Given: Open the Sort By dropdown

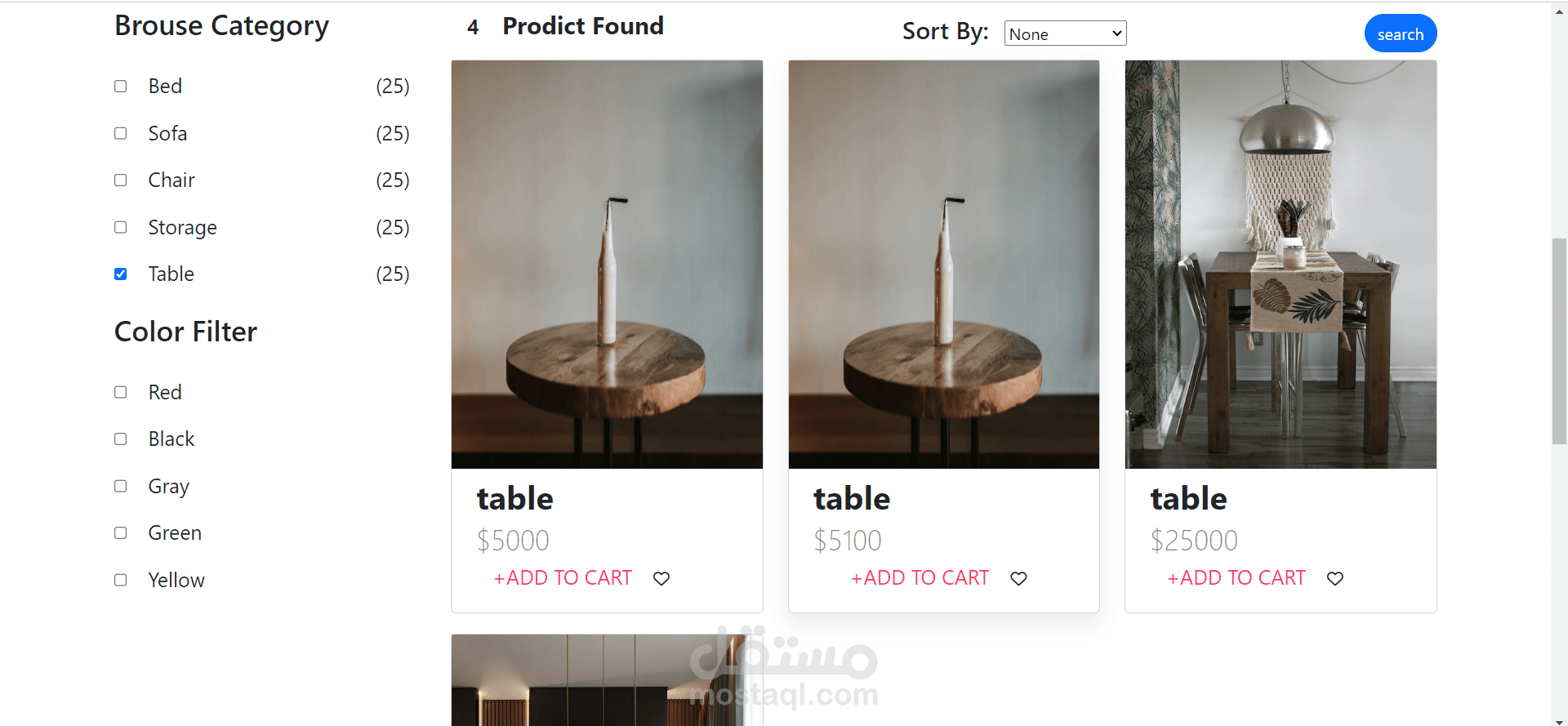Looking at the screenshot, I should pos(1065,33).
